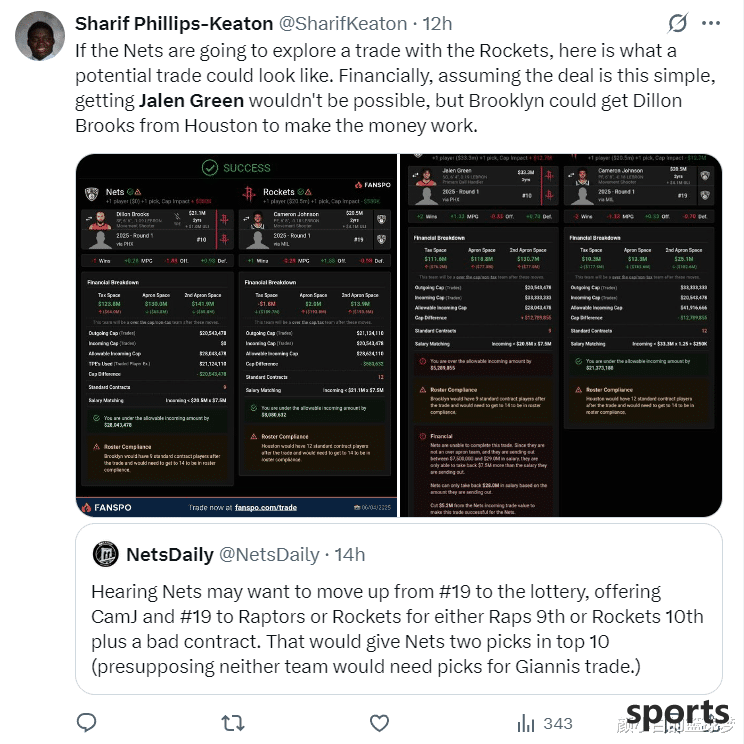The width and height of the screenshot is (744, 744).
Task: Click the Grok slash-circle icon
Action: click(x=677, y=23)
